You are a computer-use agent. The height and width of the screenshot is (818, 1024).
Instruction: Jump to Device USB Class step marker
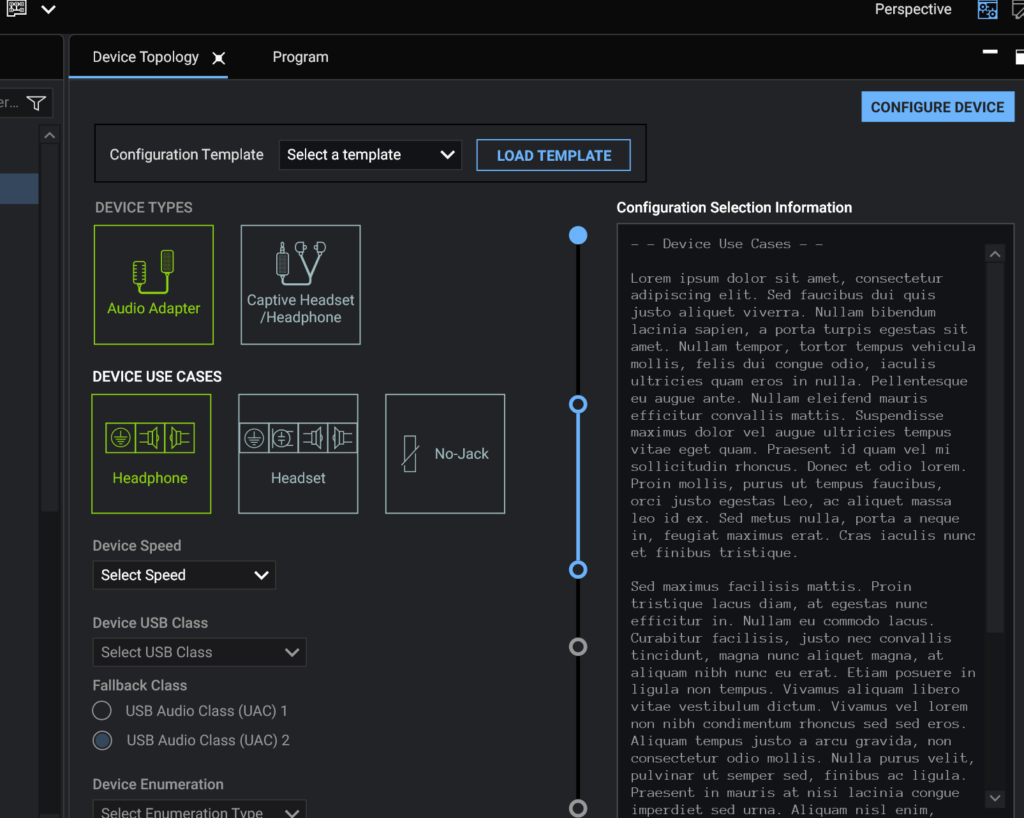pyautogui.click(x=578, y=647)
